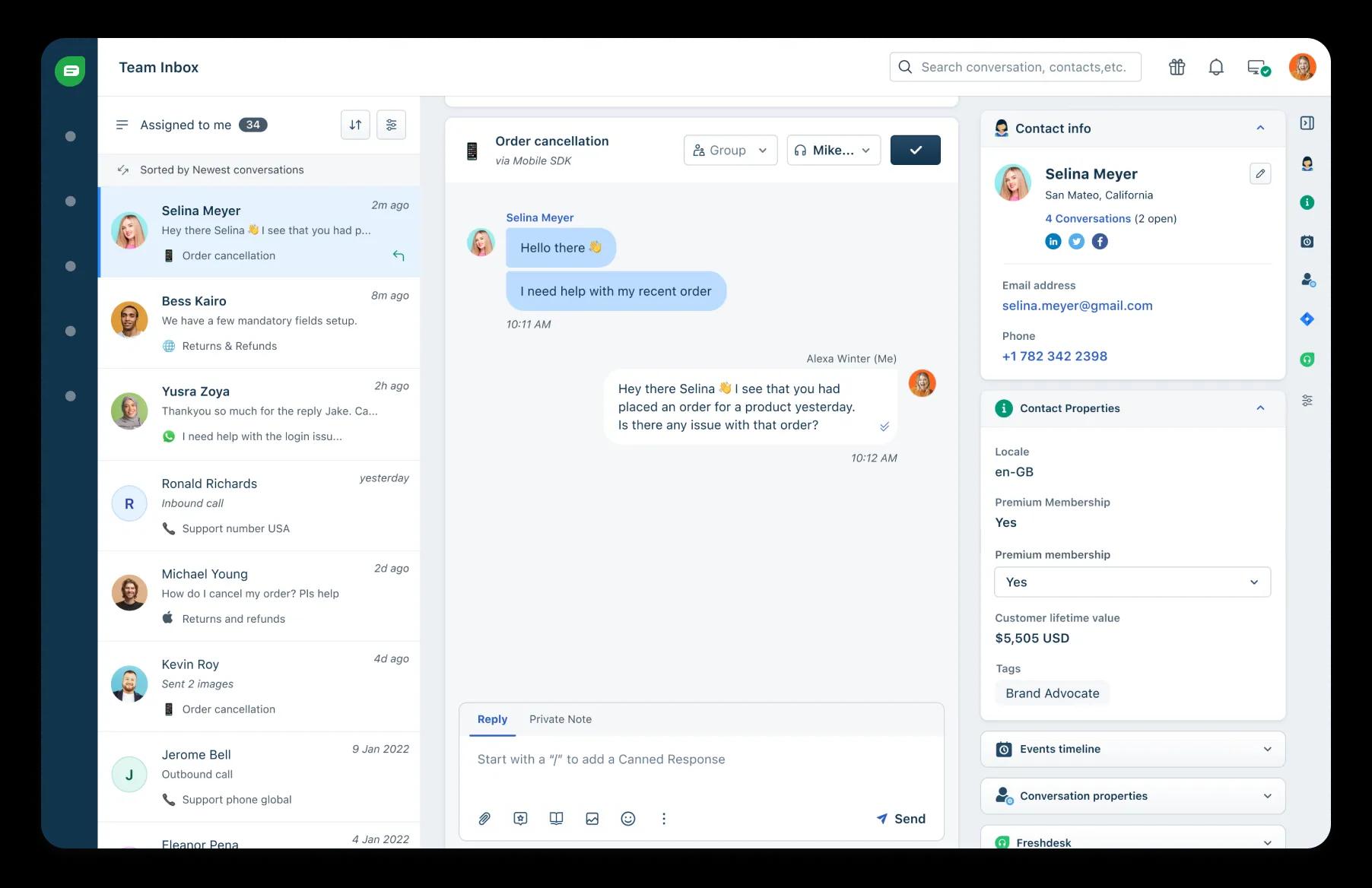This screenshot has height=888, width=1372.
Task: Jump to conversation properties sidebar icon
Action: coord(1307,280)
